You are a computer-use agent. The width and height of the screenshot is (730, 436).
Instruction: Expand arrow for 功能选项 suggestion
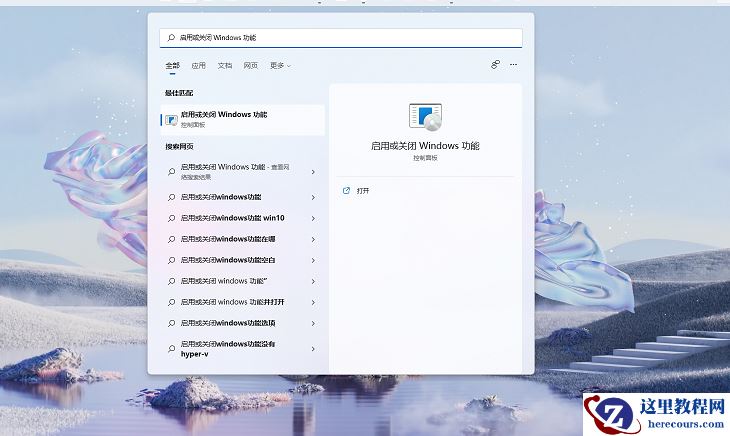coord(313,323)
